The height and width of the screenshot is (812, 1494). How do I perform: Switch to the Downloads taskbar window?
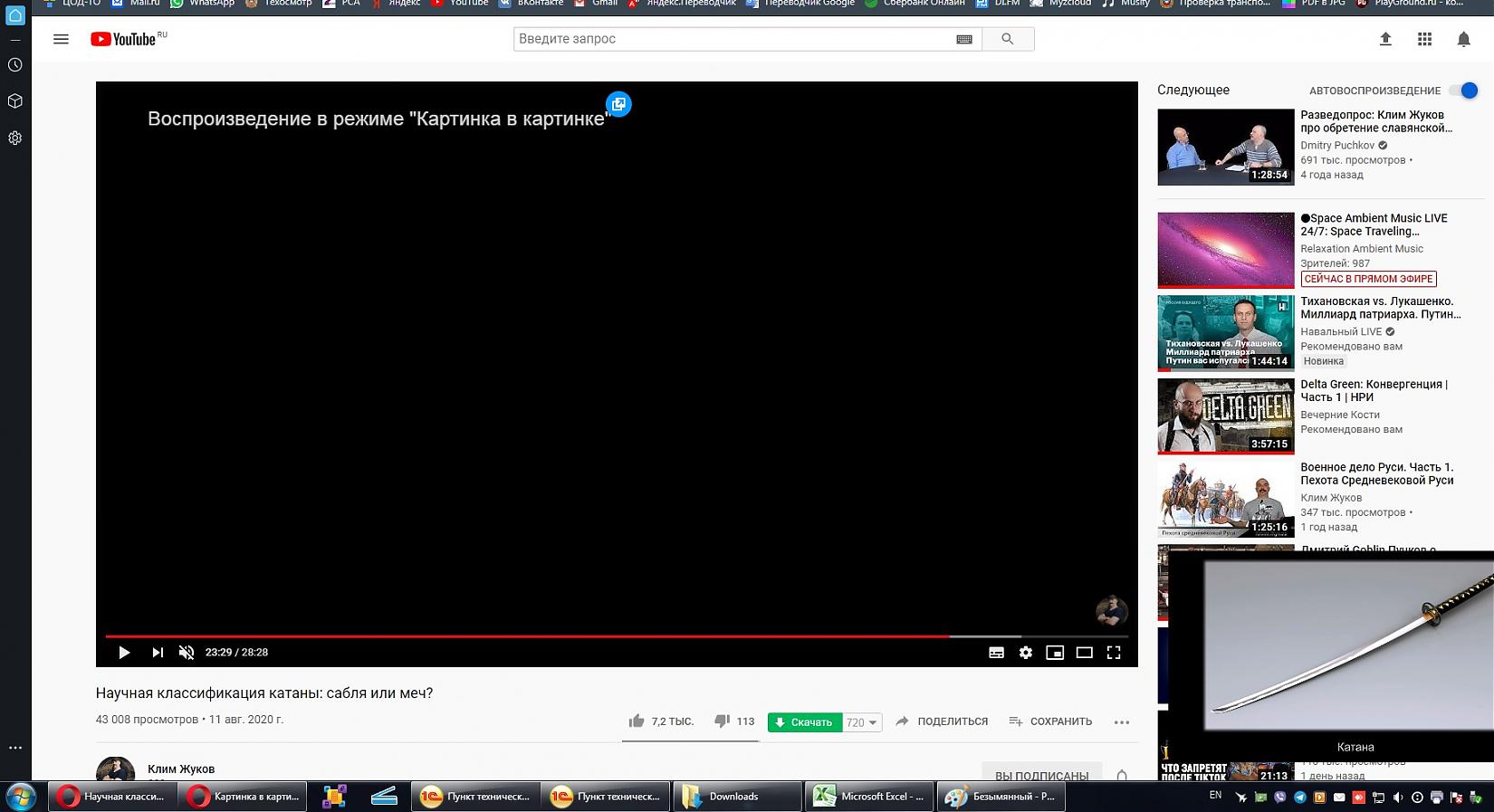click(x=737, y=797)
